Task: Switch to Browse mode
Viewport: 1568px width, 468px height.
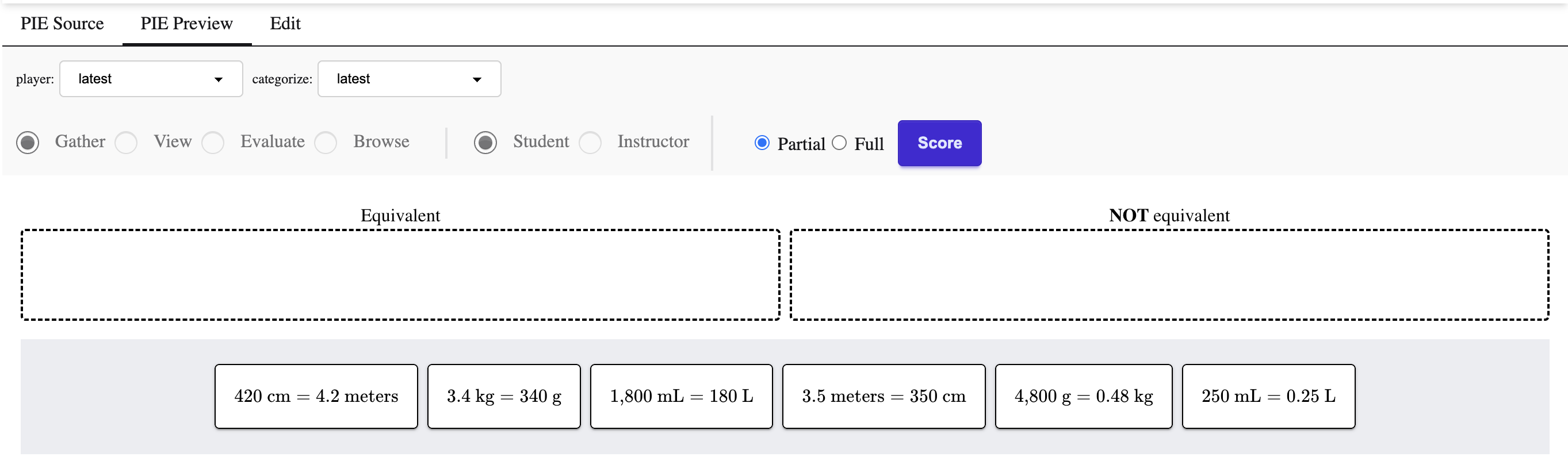Action: (x=326, y=143)
